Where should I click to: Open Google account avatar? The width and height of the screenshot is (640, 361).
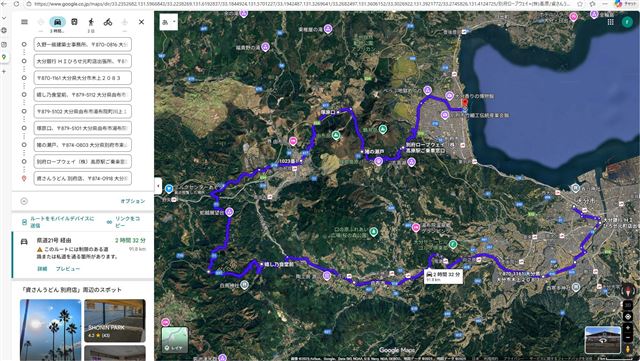627,22
